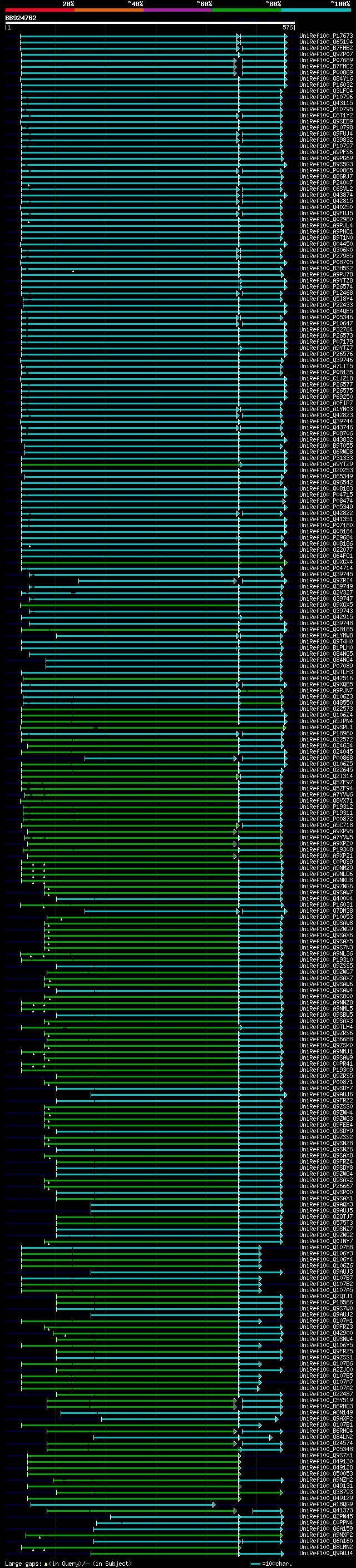Select the UniRef100_P00869 label
The height and width of the screenshot is (1568, 356).
pos(326,72)
